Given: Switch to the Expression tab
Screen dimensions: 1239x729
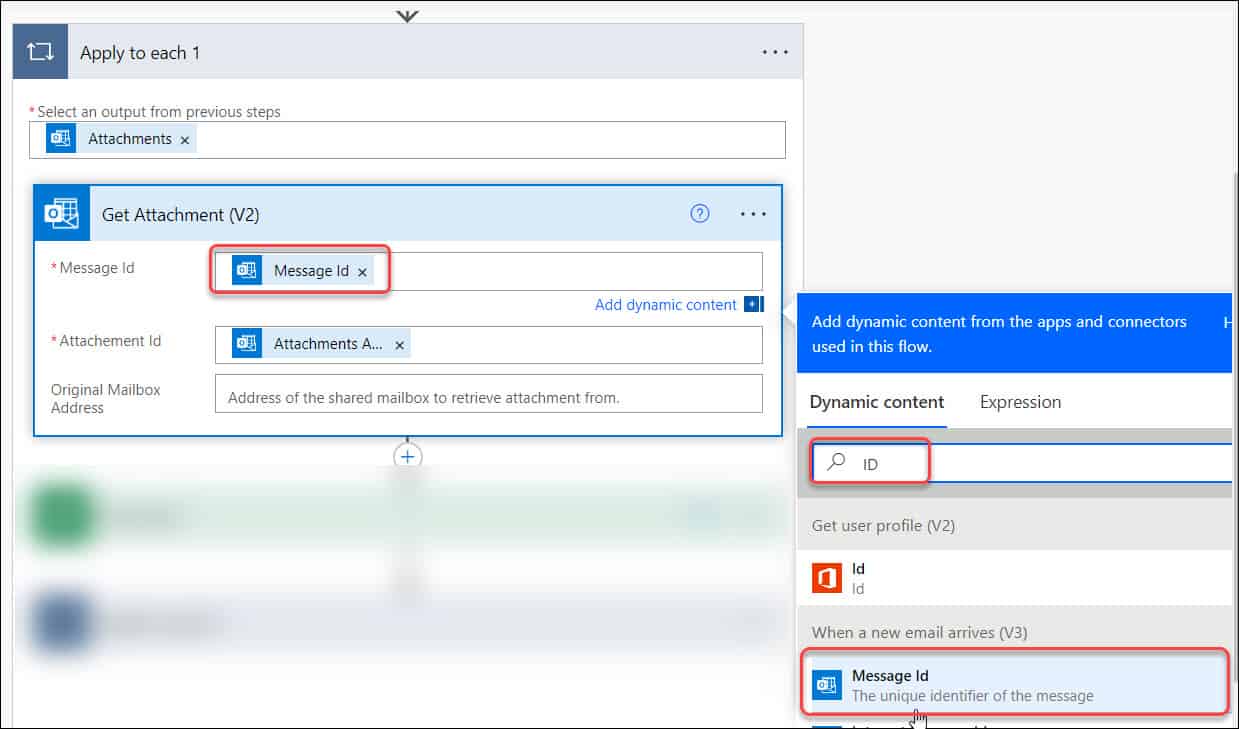Looking at the screenshot, I should click(1019, 401).
